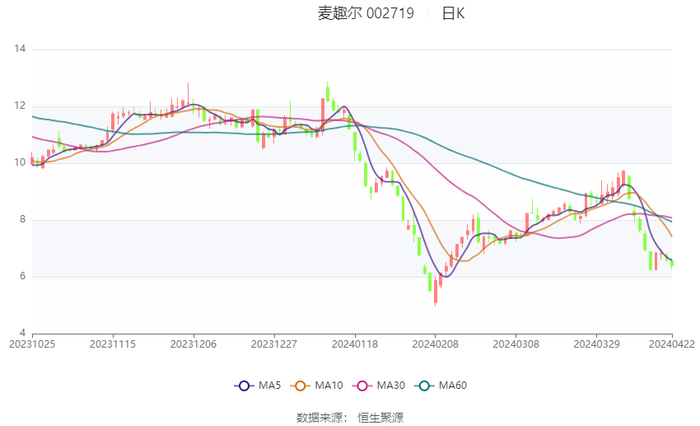
Task: Click the chart title 麦趣尔 002719
Action: pos(361,14)
